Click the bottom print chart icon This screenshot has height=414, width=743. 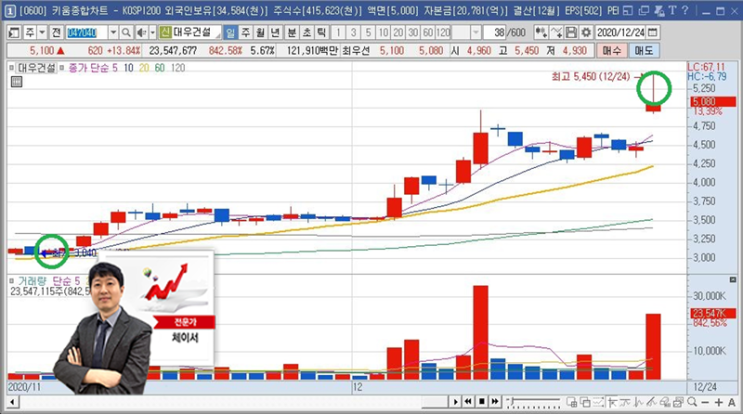tap(678, 402)
